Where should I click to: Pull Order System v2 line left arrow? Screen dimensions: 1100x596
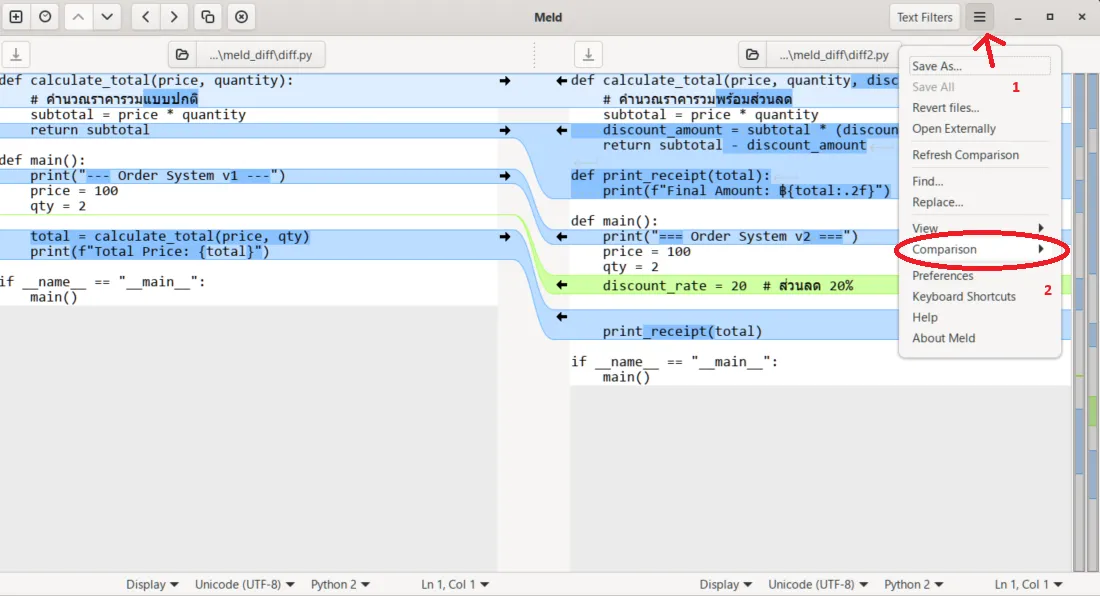561,237
